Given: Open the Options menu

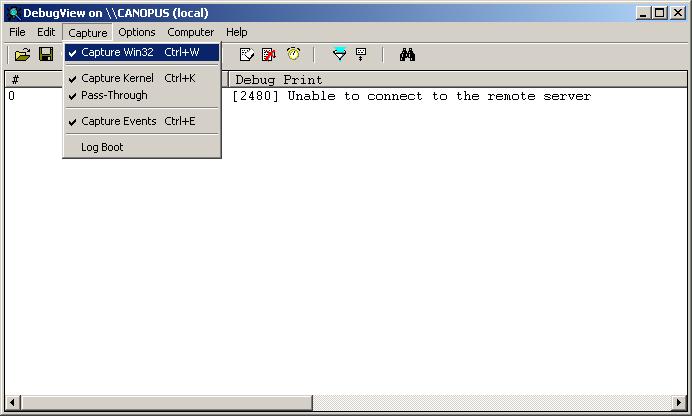Looking at the screenshot, I should pyautogui.click(x=136, y=32).
